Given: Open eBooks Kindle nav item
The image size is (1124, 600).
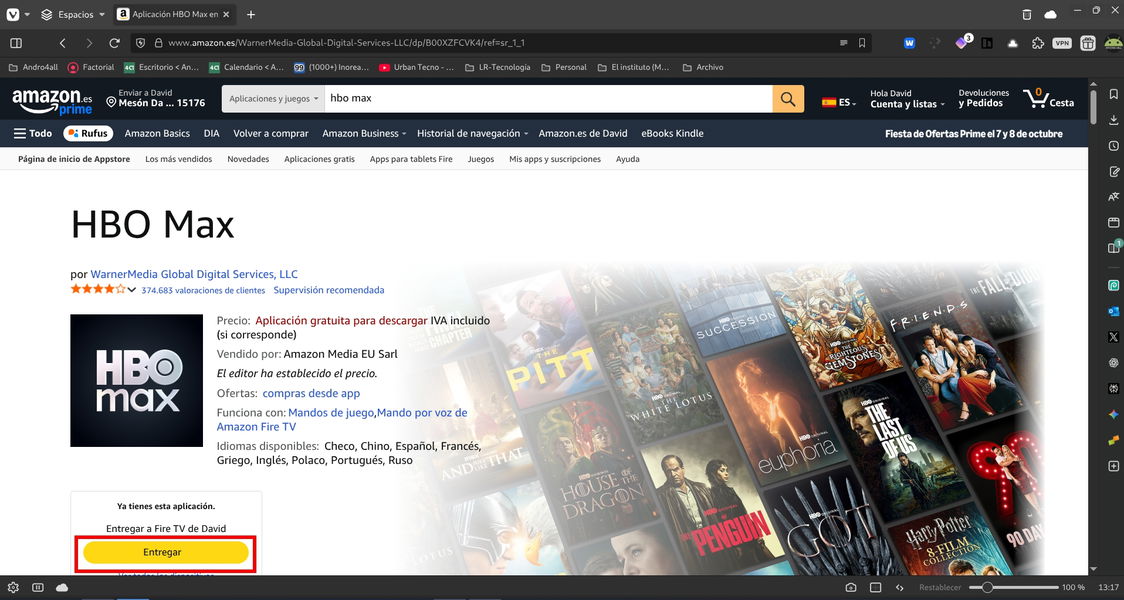Looking at the screenshot, I should point(672,133).
